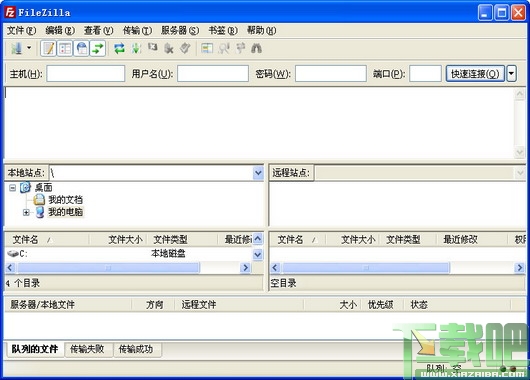
Task: Open the 文件(F) menu
Action: click(x=22, y=31)
